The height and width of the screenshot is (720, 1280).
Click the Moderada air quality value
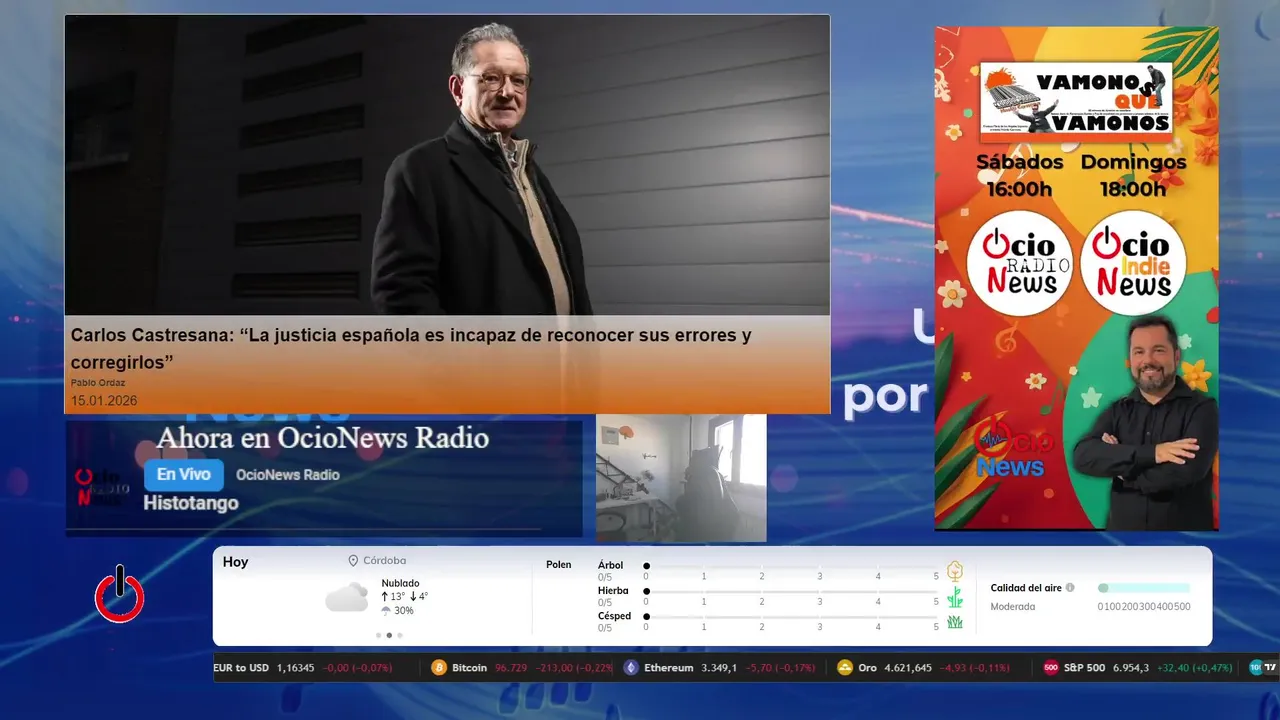point(1013,607)
